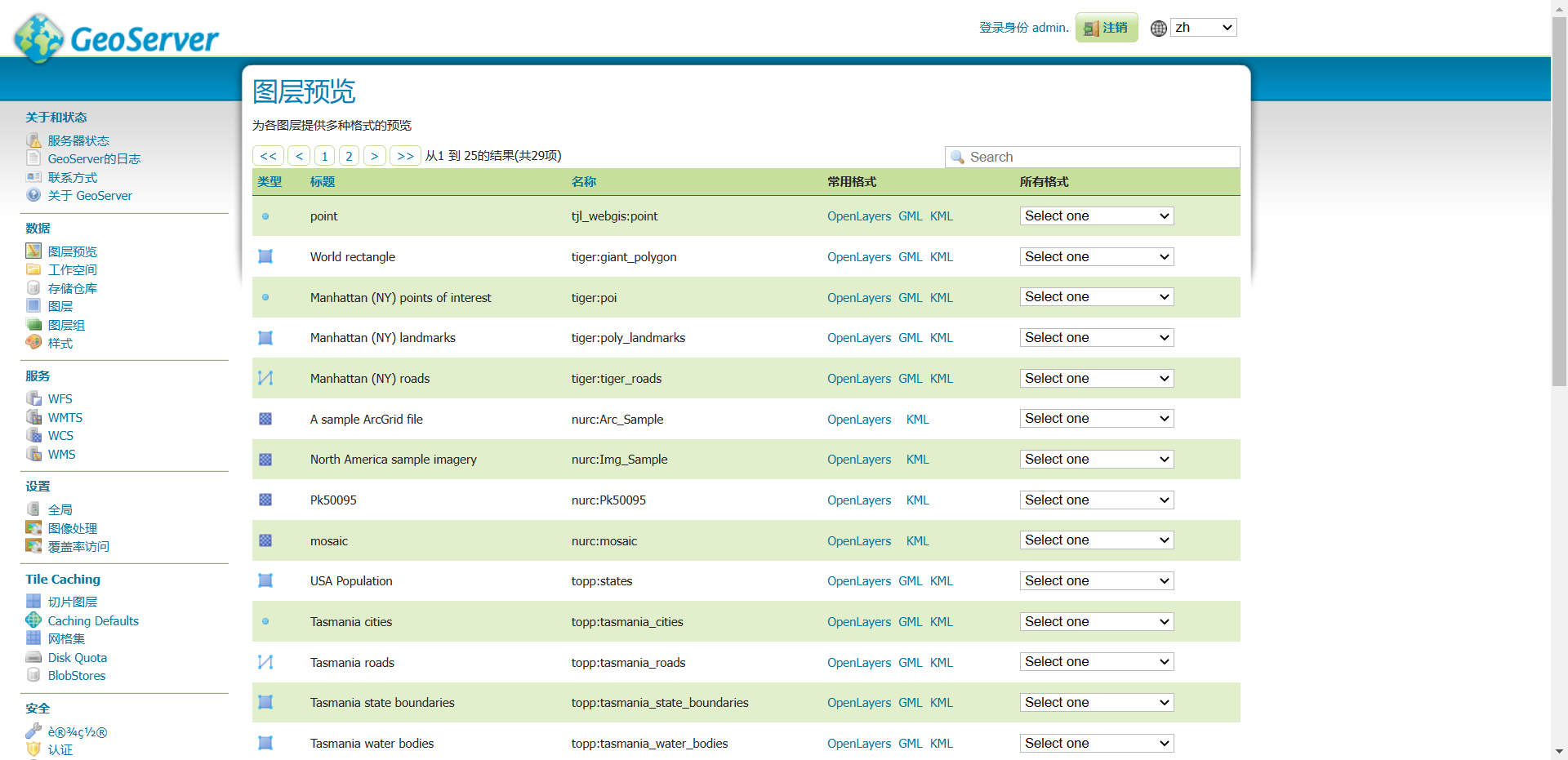
Task: Open GML preview for Tasmania water bodies
Action: [911, 744]
